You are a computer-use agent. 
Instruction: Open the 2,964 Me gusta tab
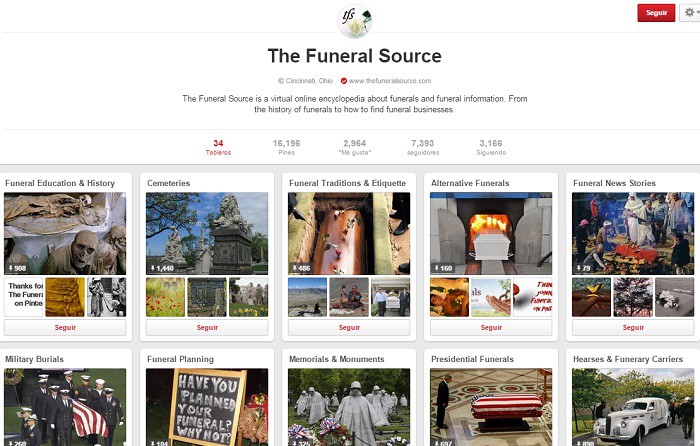pos(354,147)
